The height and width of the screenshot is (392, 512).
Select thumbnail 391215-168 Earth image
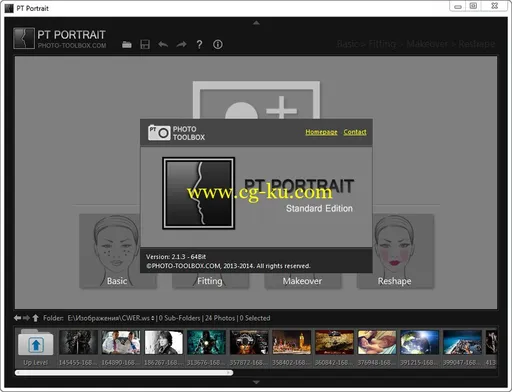[419, 347]
